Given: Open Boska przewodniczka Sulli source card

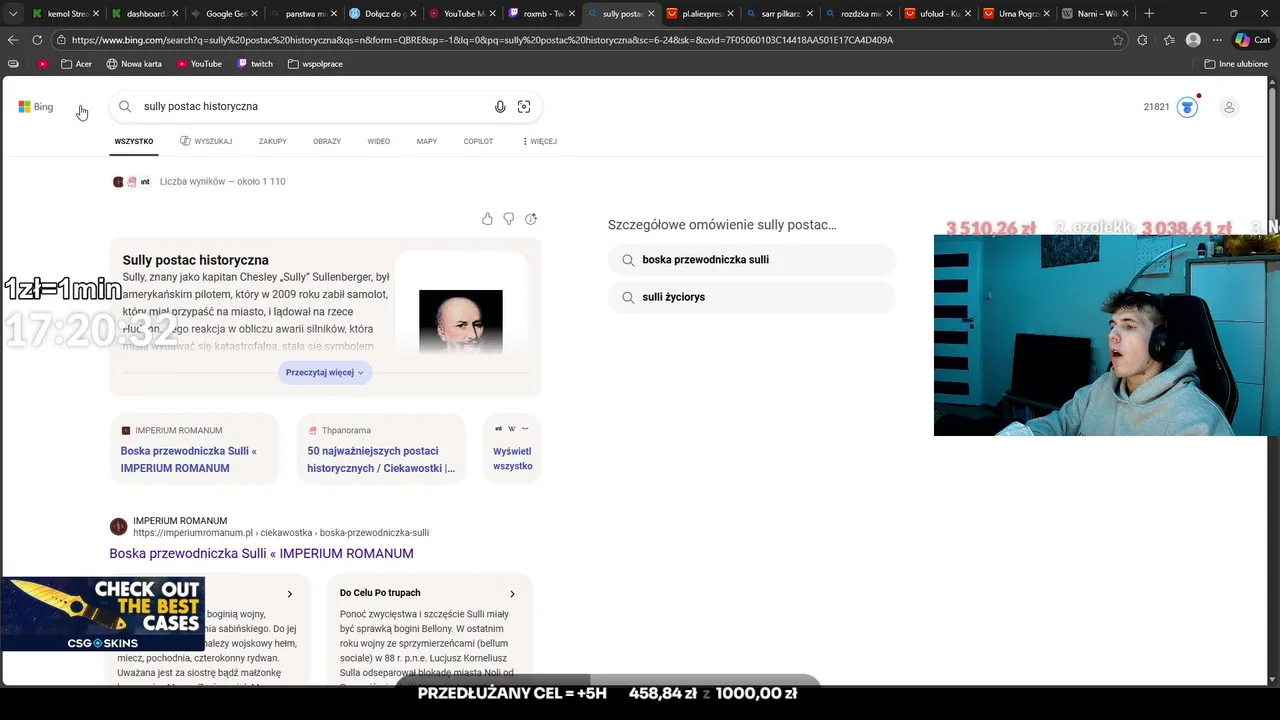Looking at the screenshot, I should pos(194,449).
